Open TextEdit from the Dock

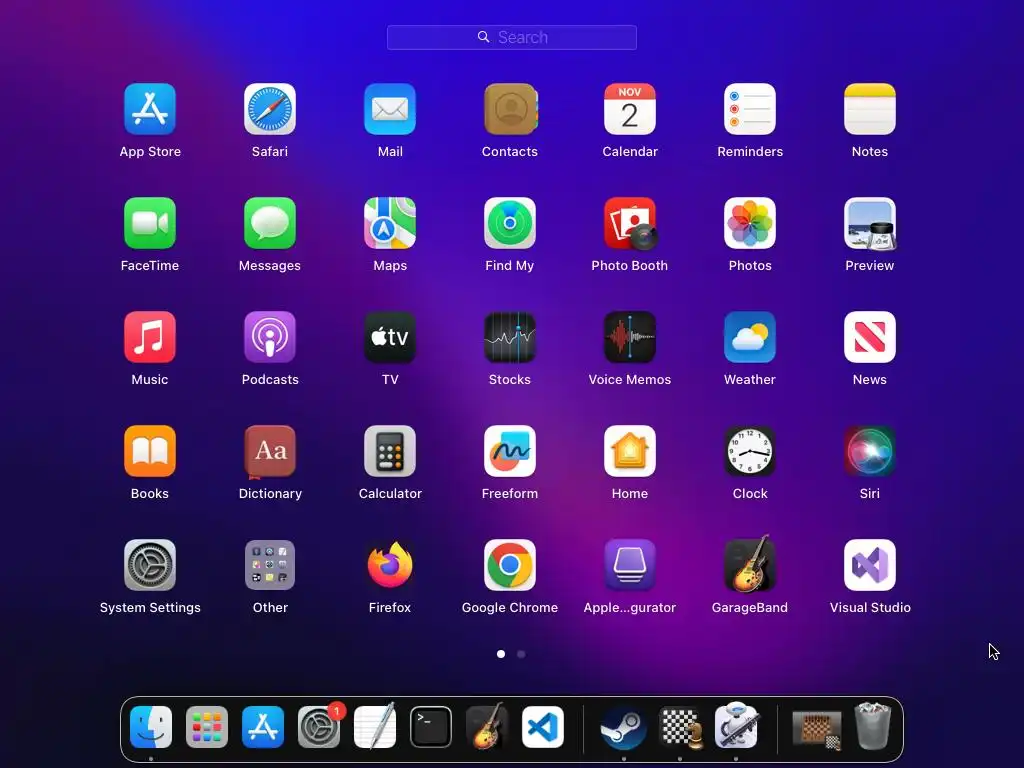pyautogui.click(x=375, y=726)
